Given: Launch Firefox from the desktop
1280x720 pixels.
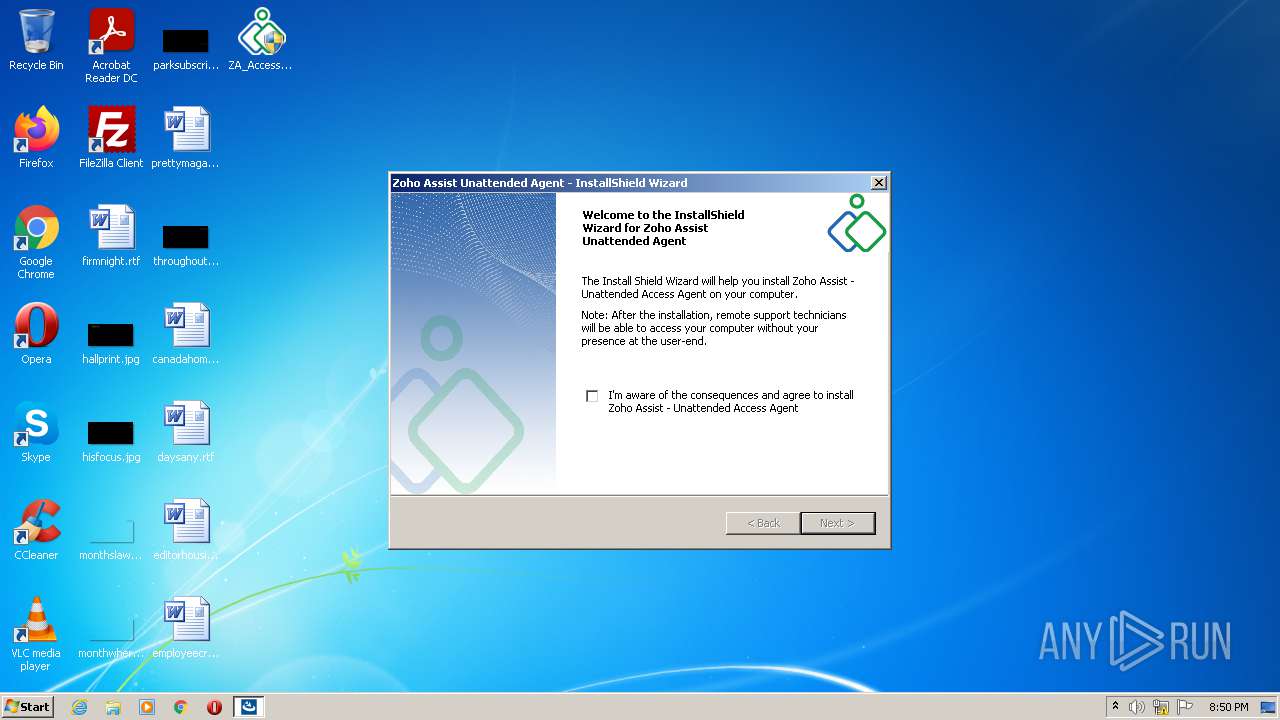Looking at the screenshot, I should click(36, 138).
